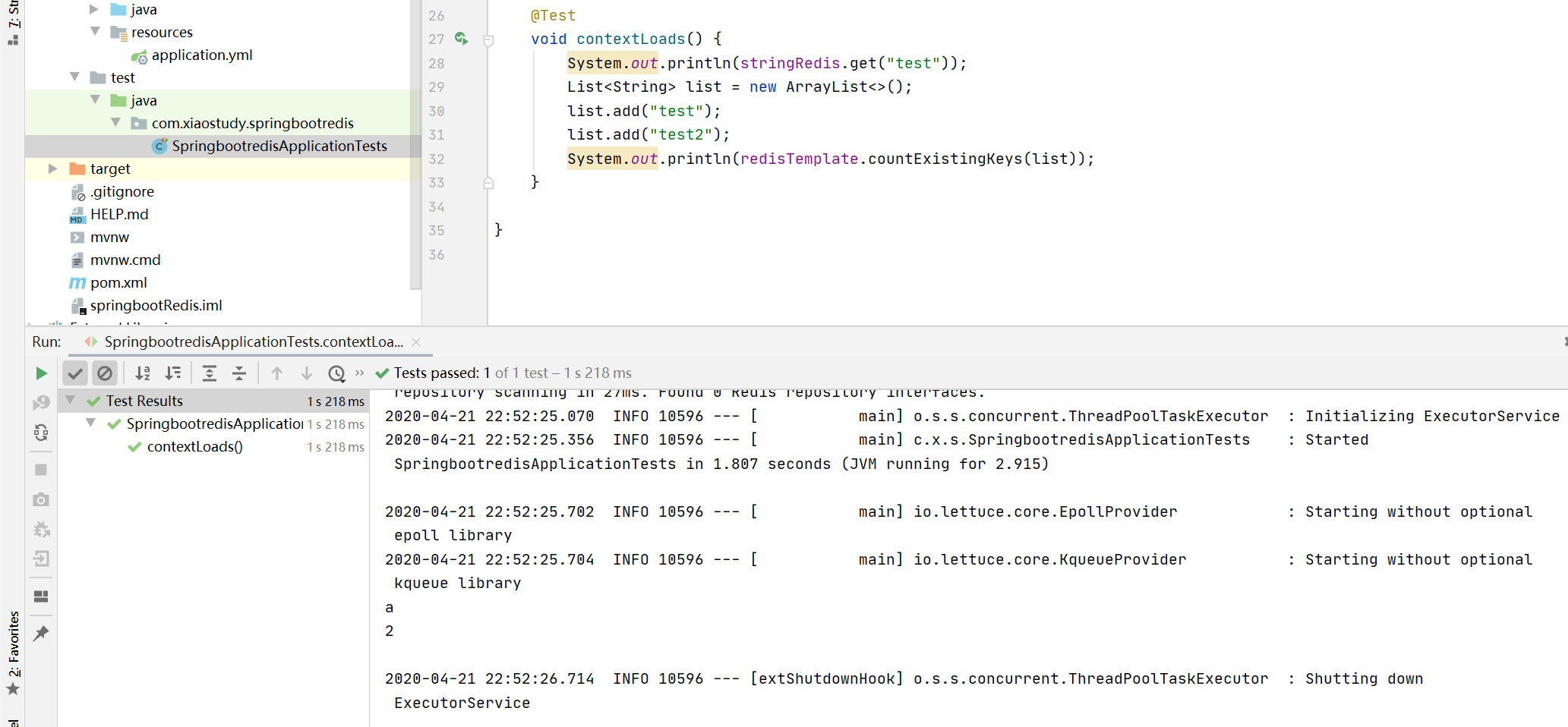This screenshot has width=1568, height=727.
Task: Expand all test result nodes
Action: [210, 373]
